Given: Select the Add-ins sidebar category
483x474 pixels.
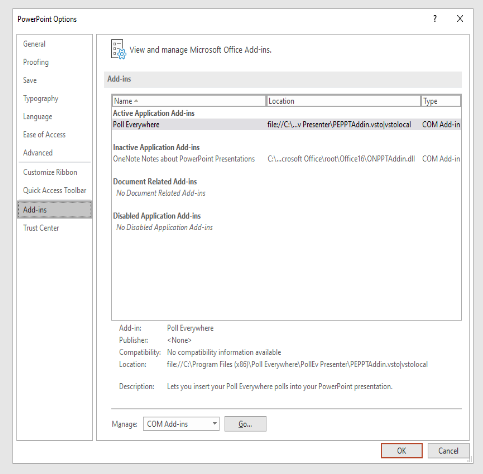Looking at the screenshot, I should [54, 210].
